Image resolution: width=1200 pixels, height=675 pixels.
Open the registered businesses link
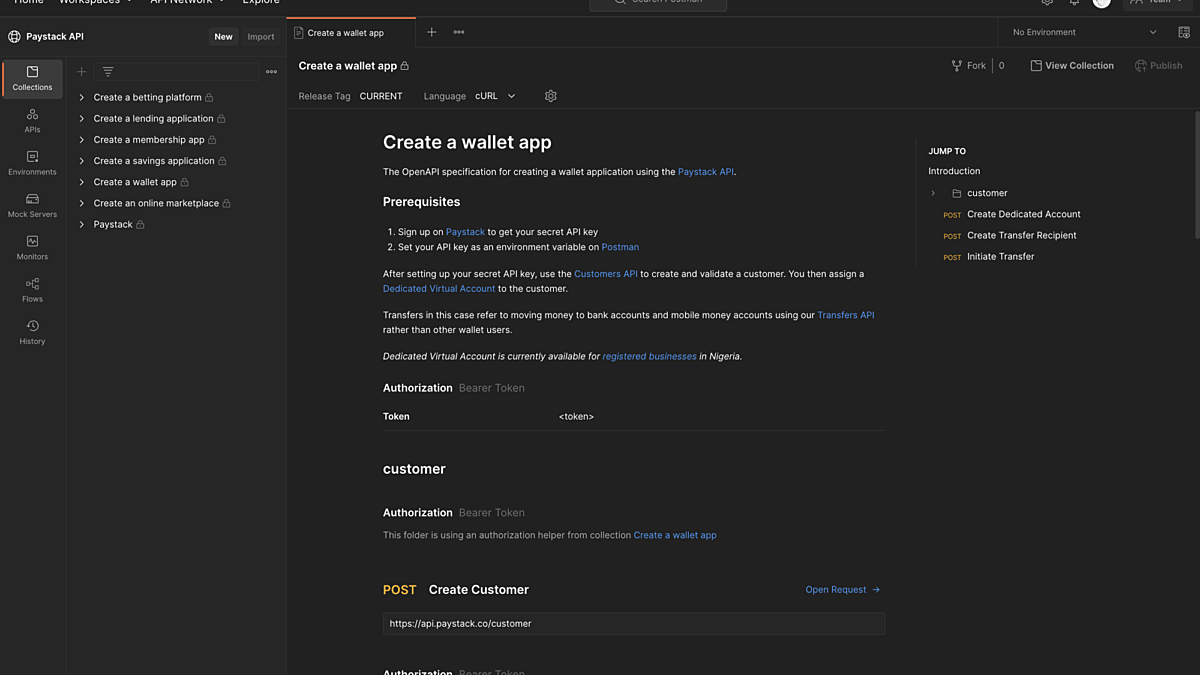(x=649, y=356)
